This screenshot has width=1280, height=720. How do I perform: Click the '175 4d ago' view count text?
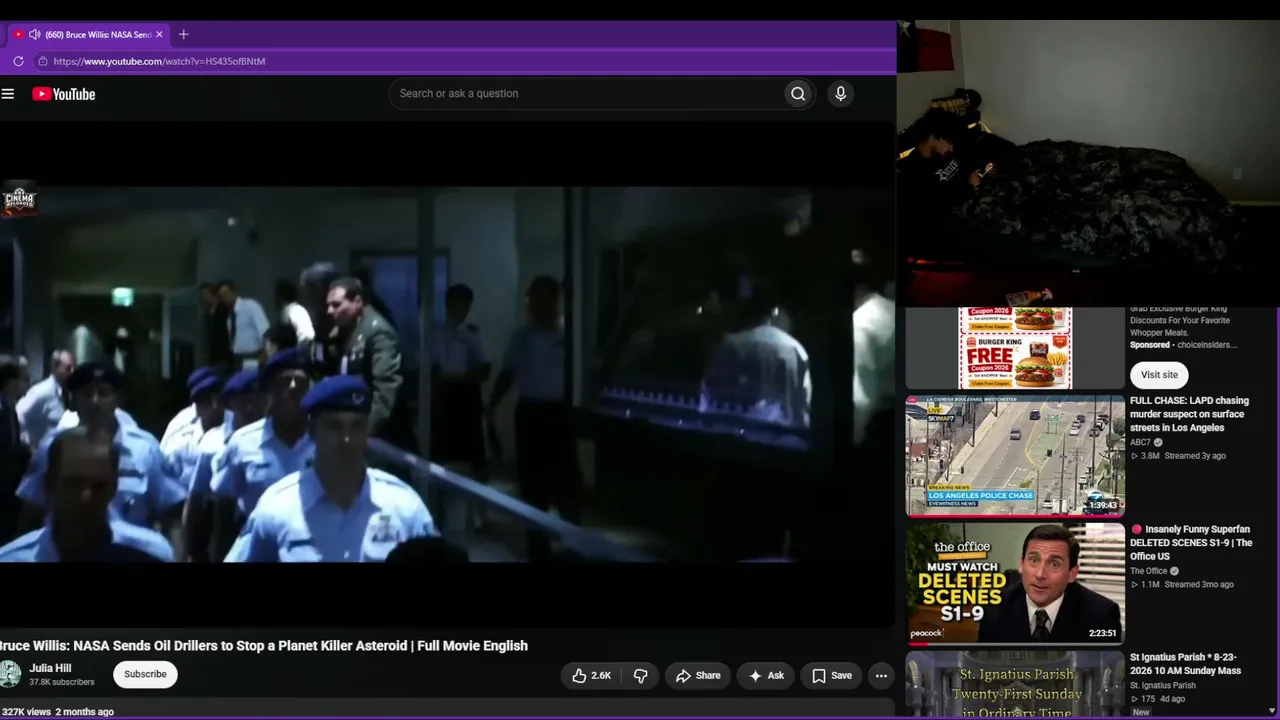click(1158, 699)
